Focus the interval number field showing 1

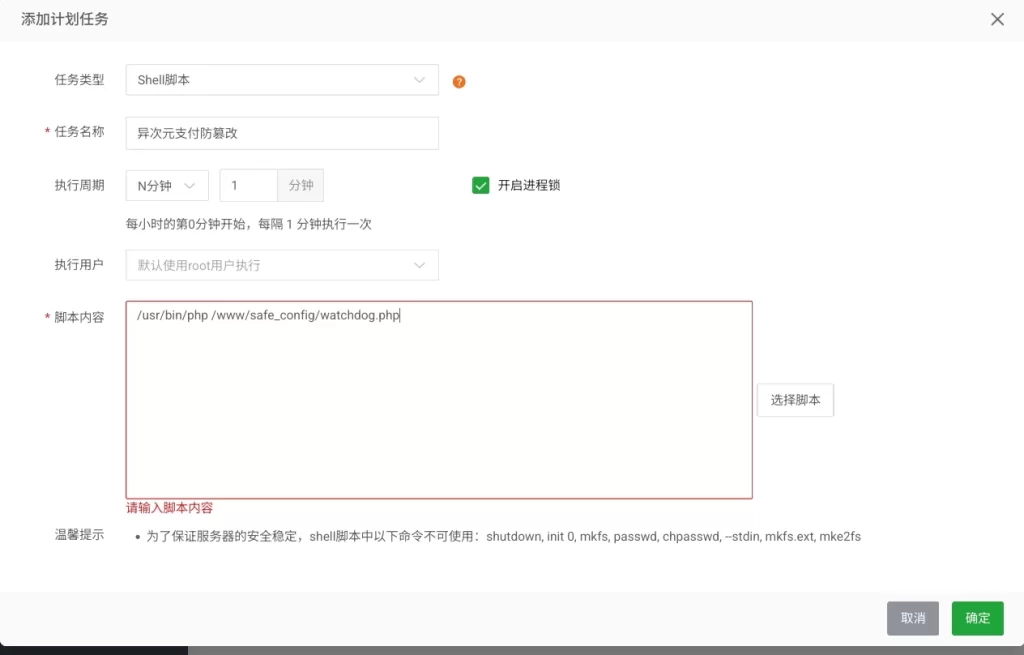[x=248, y=185]
